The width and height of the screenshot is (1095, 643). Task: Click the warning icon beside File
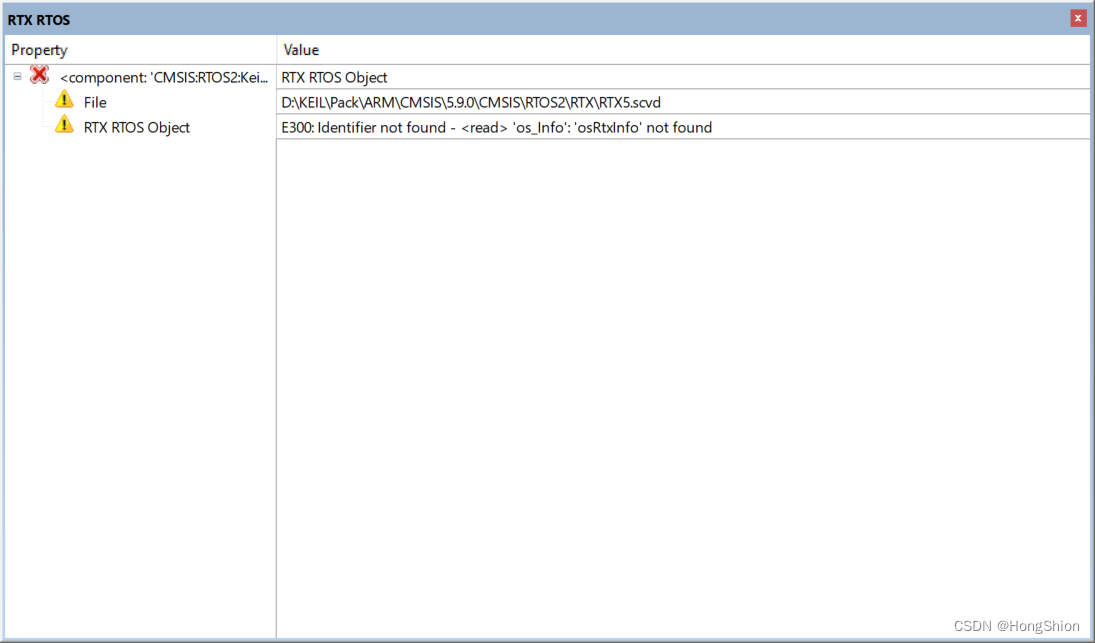click(64, 100)
